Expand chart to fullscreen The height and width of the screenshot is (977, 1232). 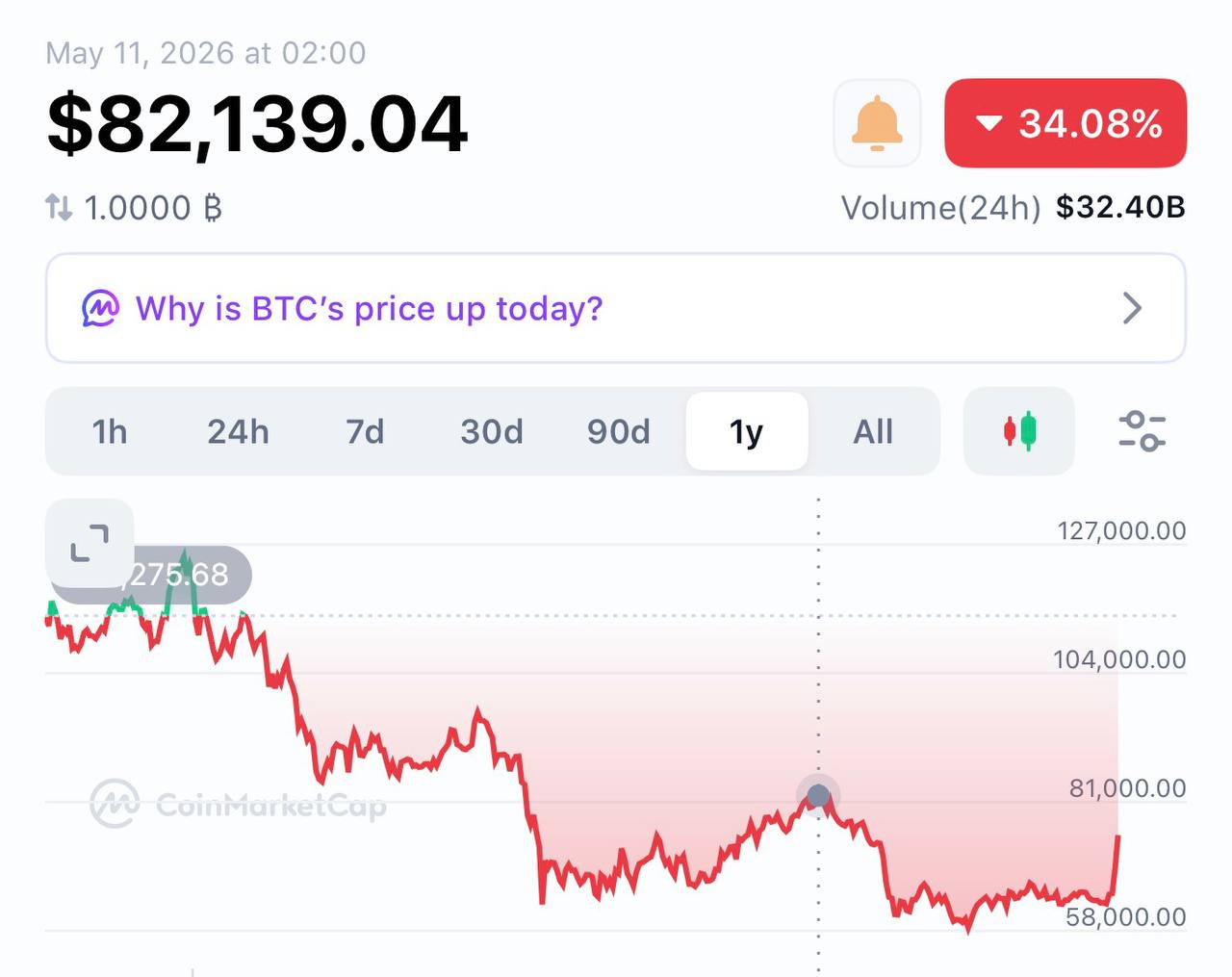coord(90,544)
